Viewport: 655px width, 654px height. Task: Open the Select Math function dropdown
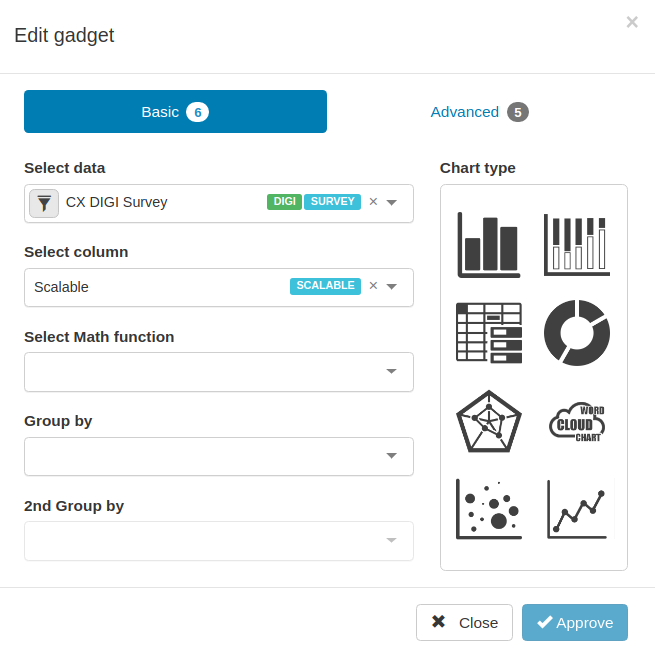pos(219,372)
